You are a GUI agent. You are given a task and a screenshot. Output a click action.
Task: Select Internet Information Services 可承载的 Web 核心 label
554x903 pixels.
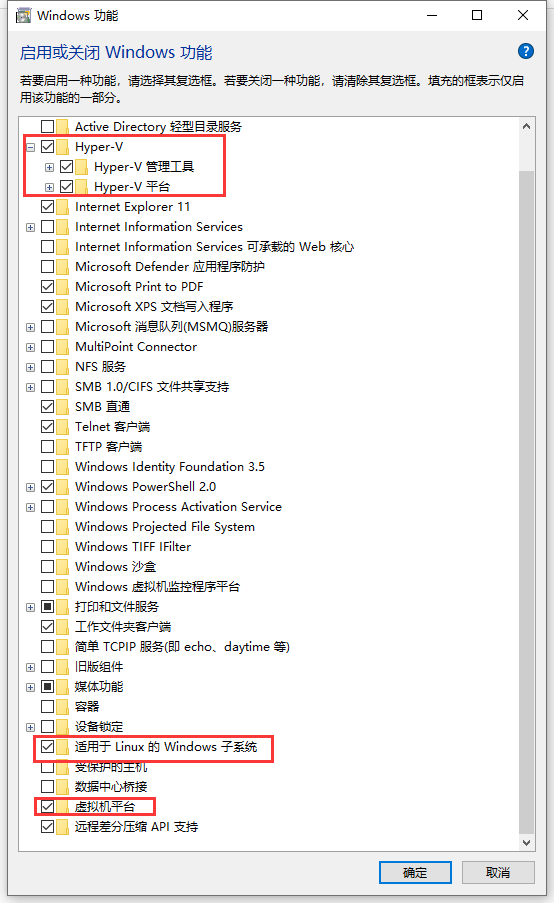[x=214, y=246]
